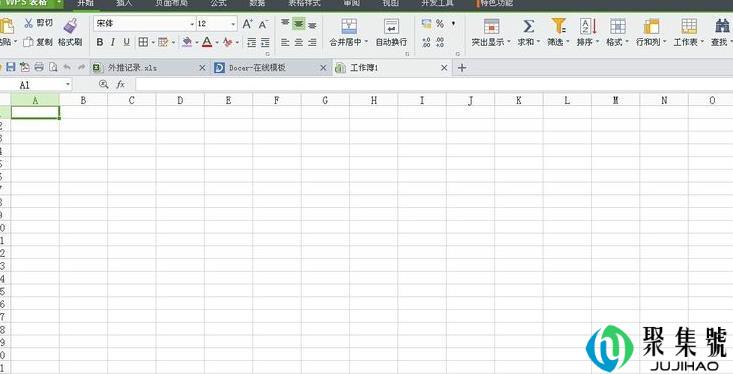Click the Format Painter brush icon
Screen dimensions: 733x374
(x=71, y=26)
